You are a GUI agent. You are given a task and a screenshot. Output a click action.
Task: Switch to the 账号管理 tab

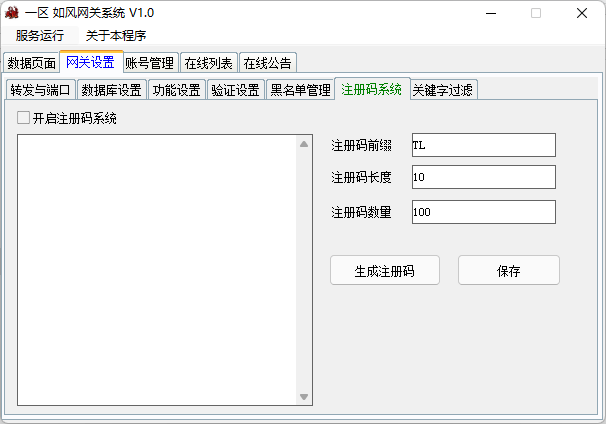point(149,63)
